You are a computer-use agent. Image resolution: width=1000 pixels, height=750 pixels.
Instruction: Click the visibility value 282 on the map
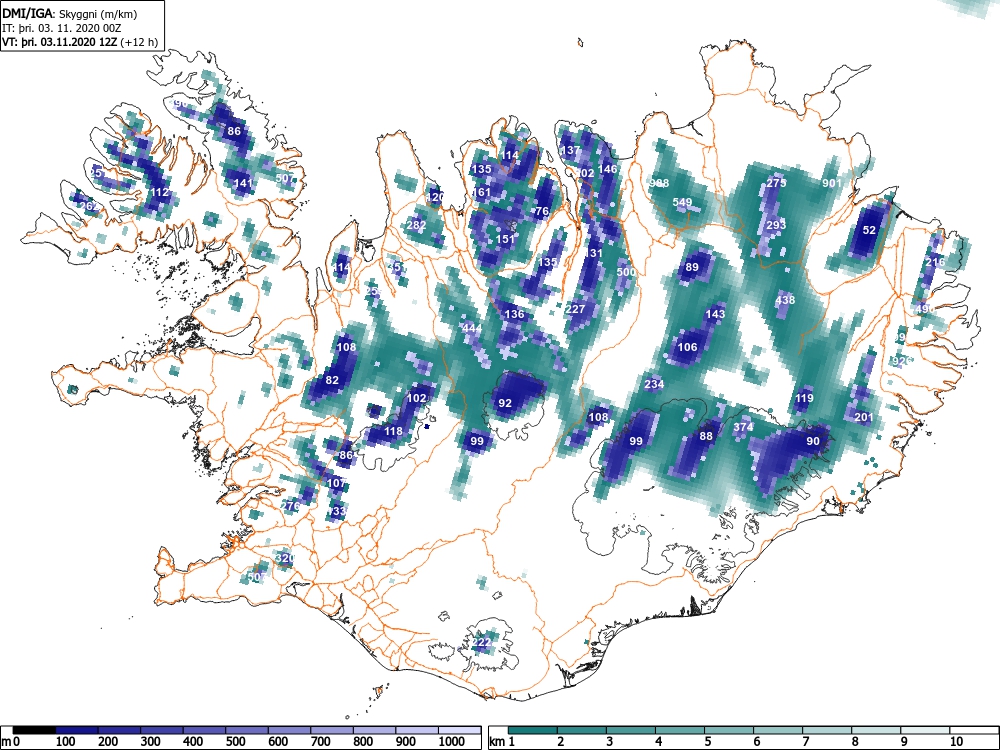click(416, 225)
